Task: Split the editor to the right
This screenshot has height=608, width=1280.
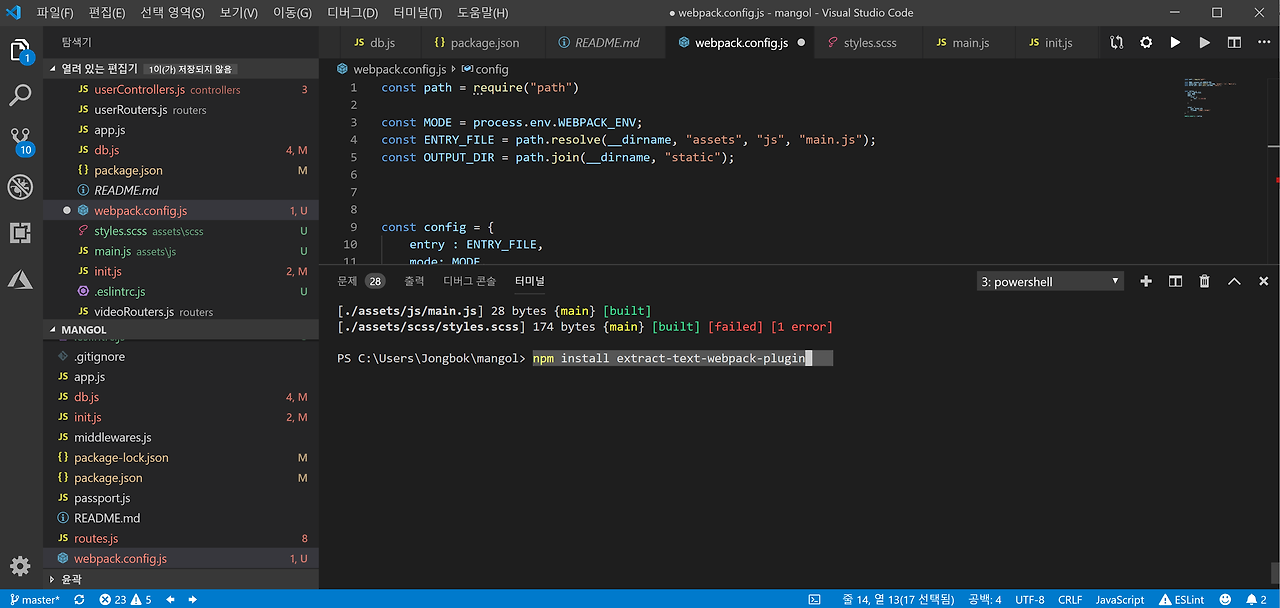Action: point(1234,43)
